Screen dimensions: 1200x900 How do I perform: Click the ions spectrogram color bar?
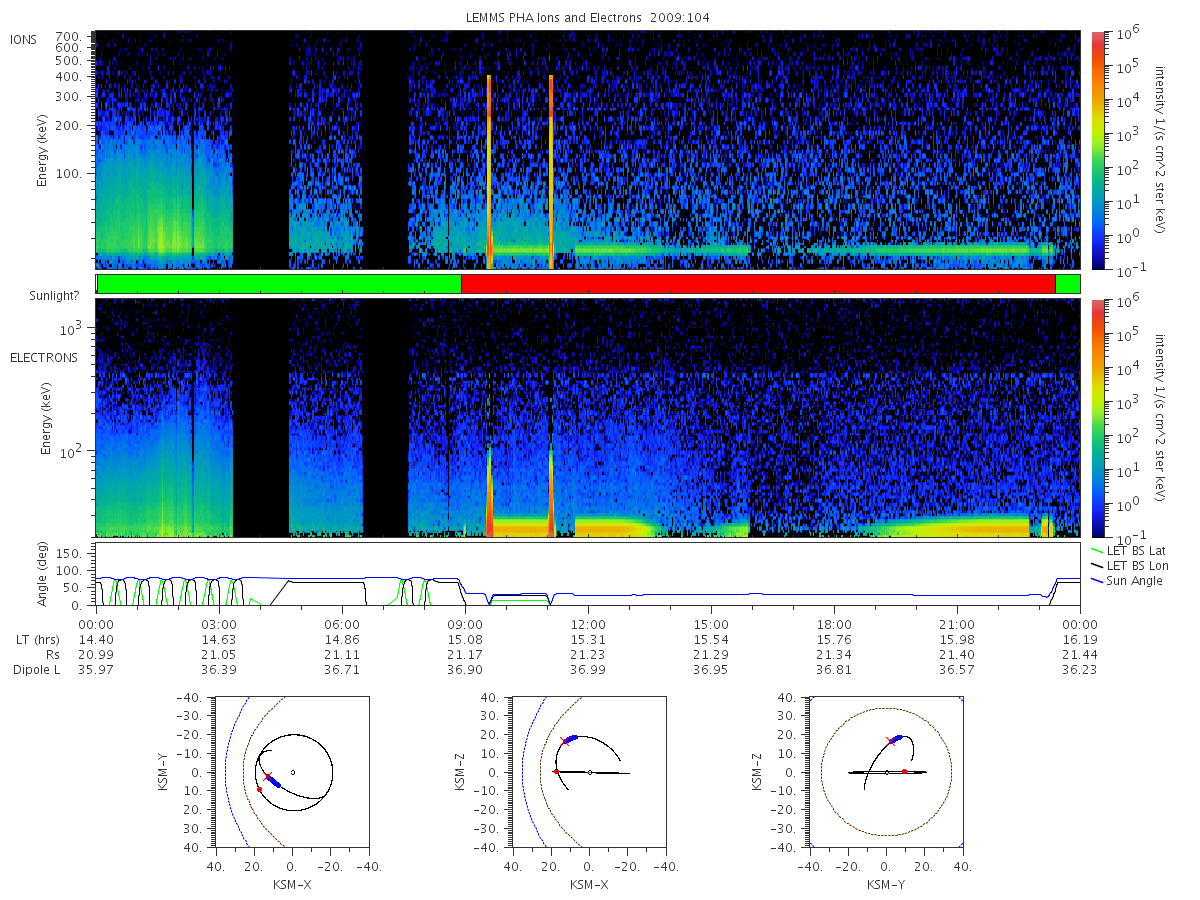[1098, 150]
